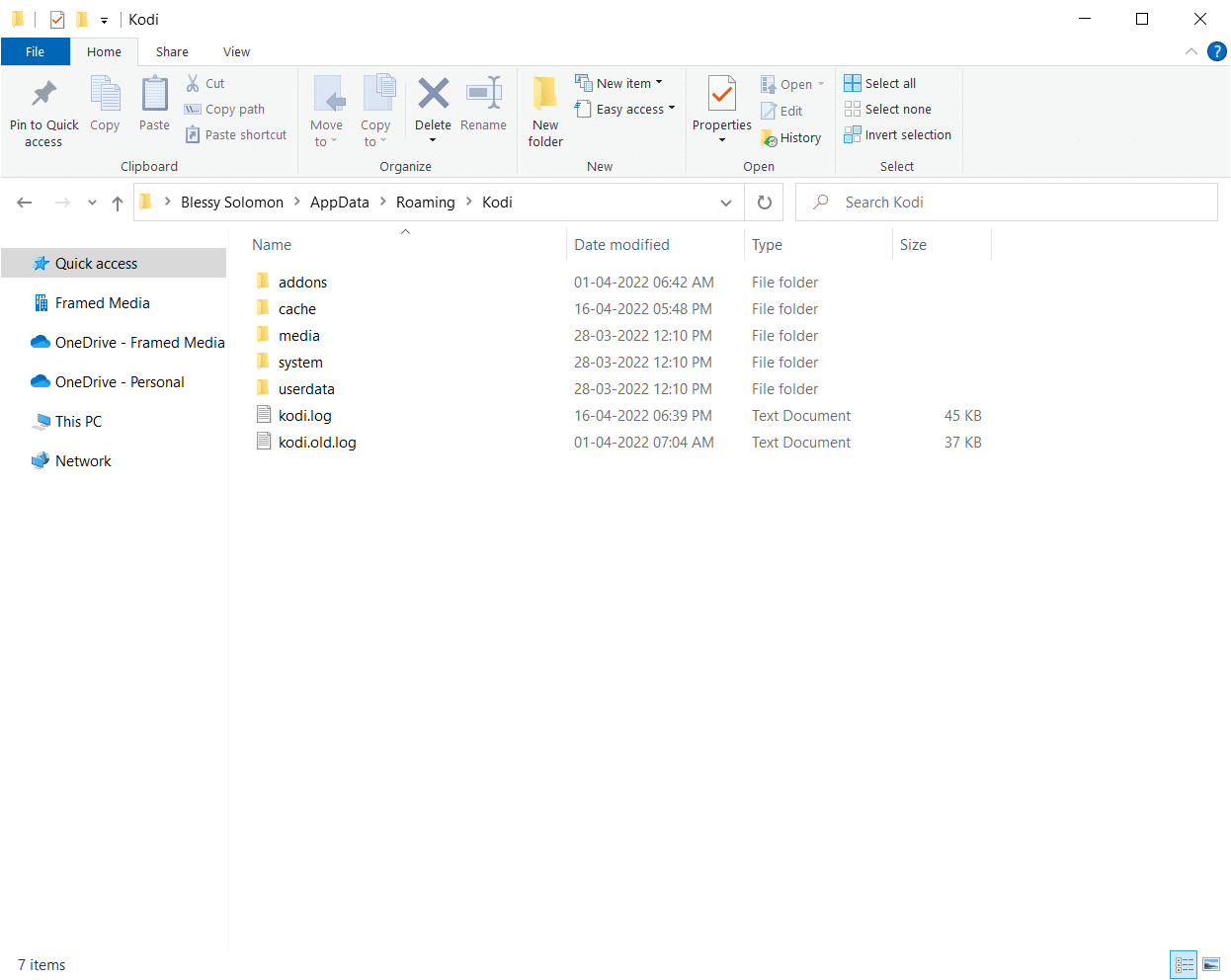
Task: Click the Pin to Quick access icon
Action: (43, 95)
